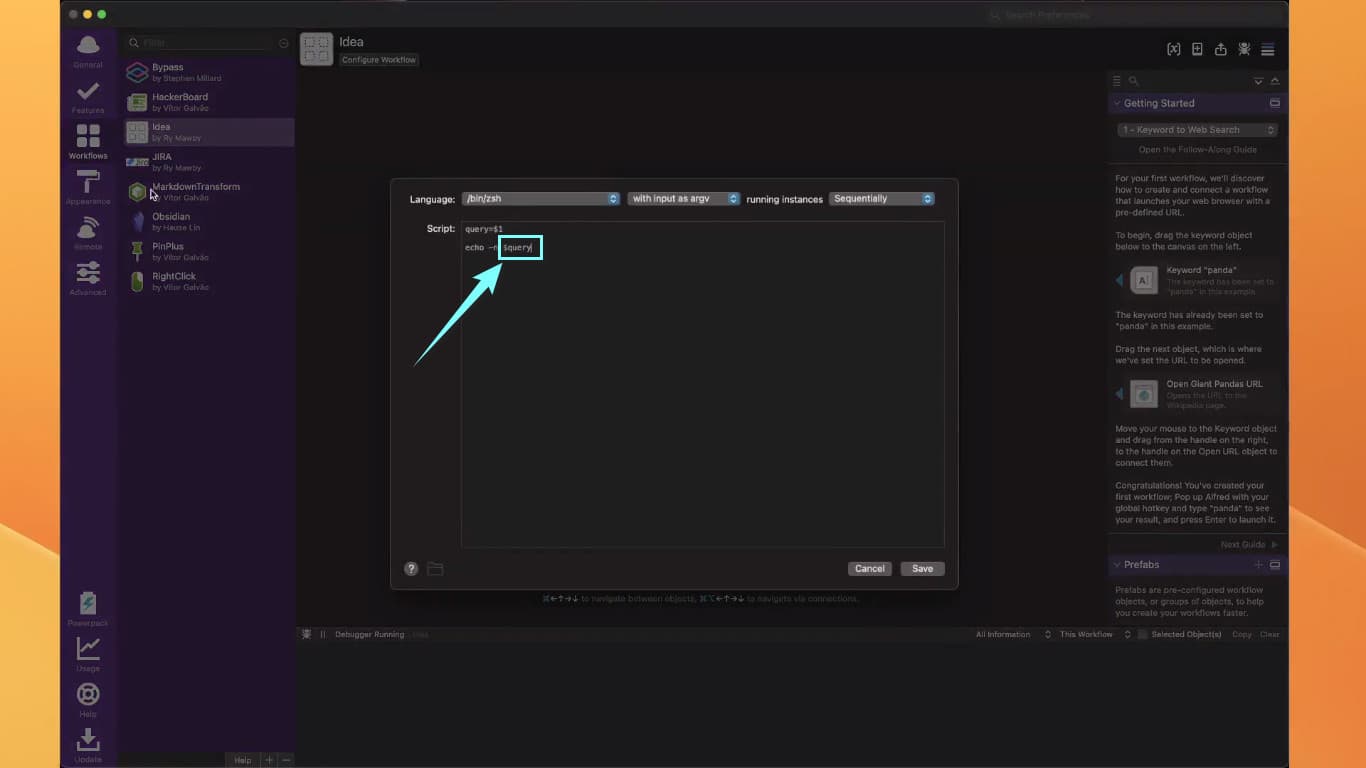The image size is (1366, 768).
Task: Open the workflow variables [x] editor
Action: [1174, 50]
